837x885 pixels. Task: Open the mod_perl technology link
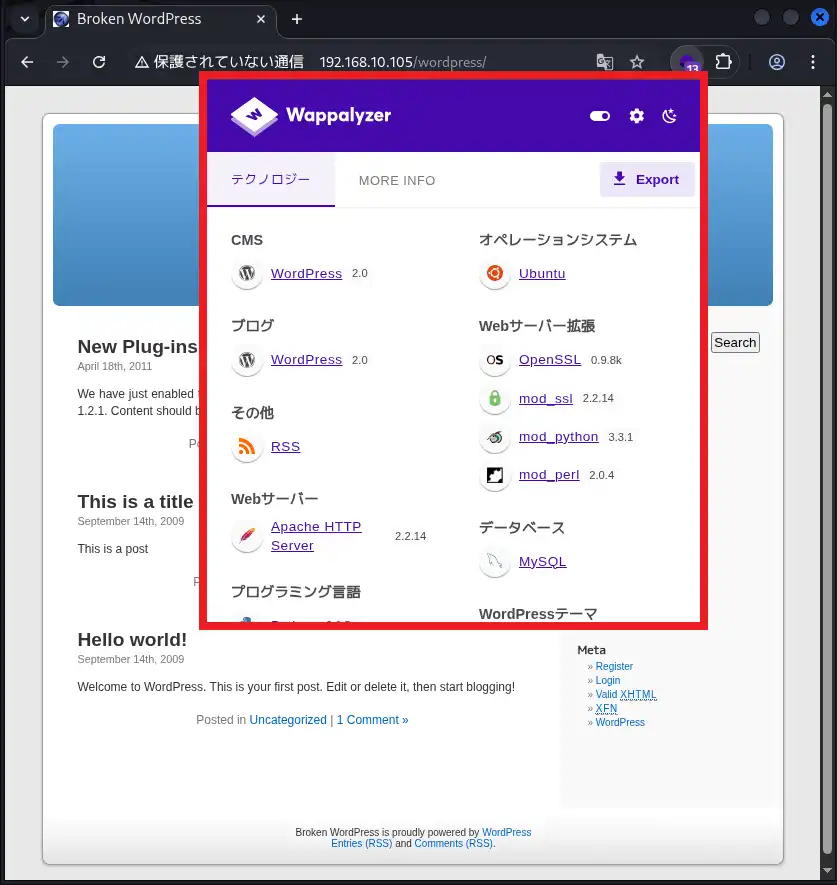pos(548,475)
